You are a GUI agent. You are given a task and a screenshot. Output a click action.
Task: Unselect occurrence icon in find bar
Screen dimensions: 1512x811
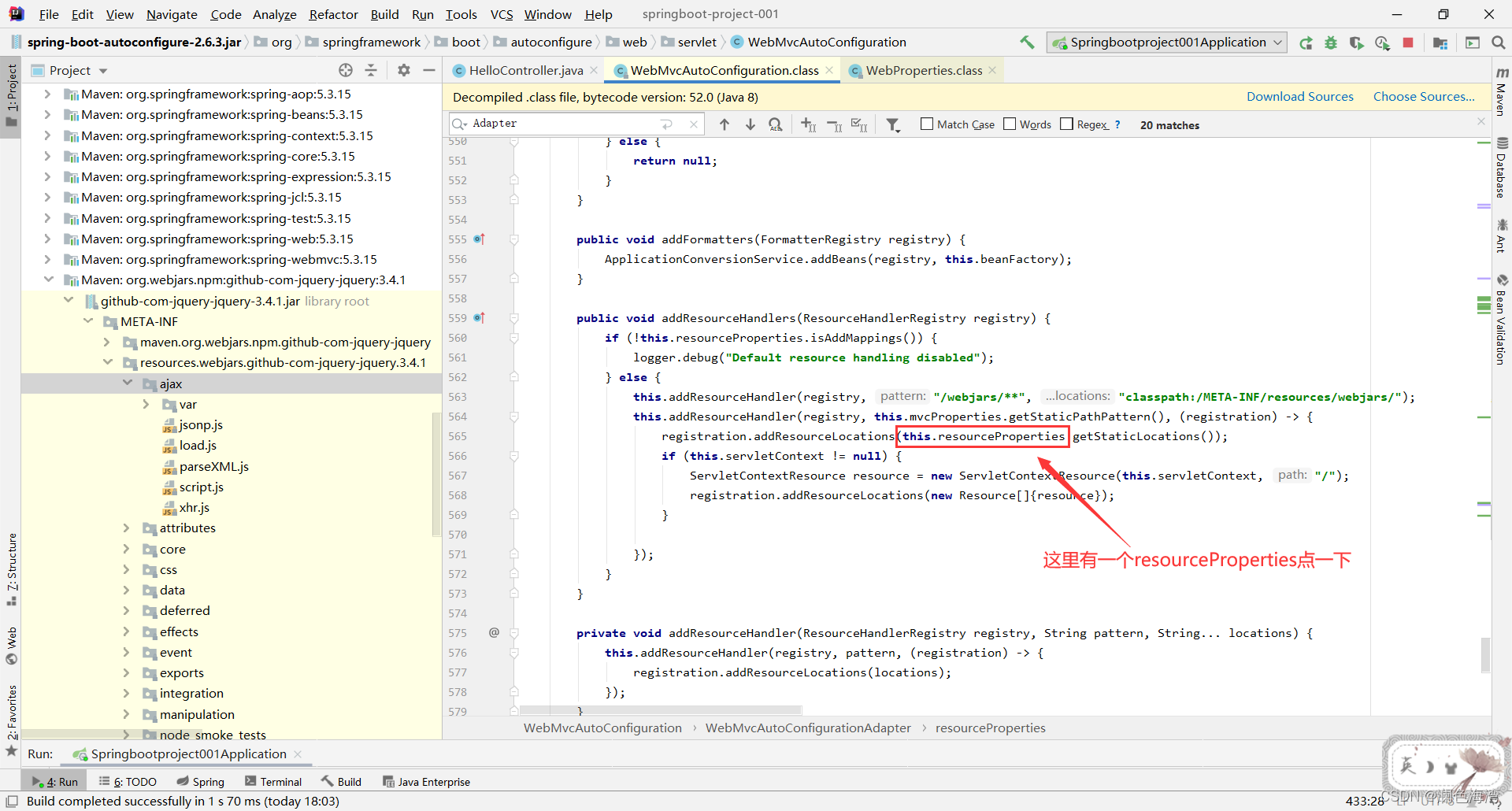coord(834,124)
